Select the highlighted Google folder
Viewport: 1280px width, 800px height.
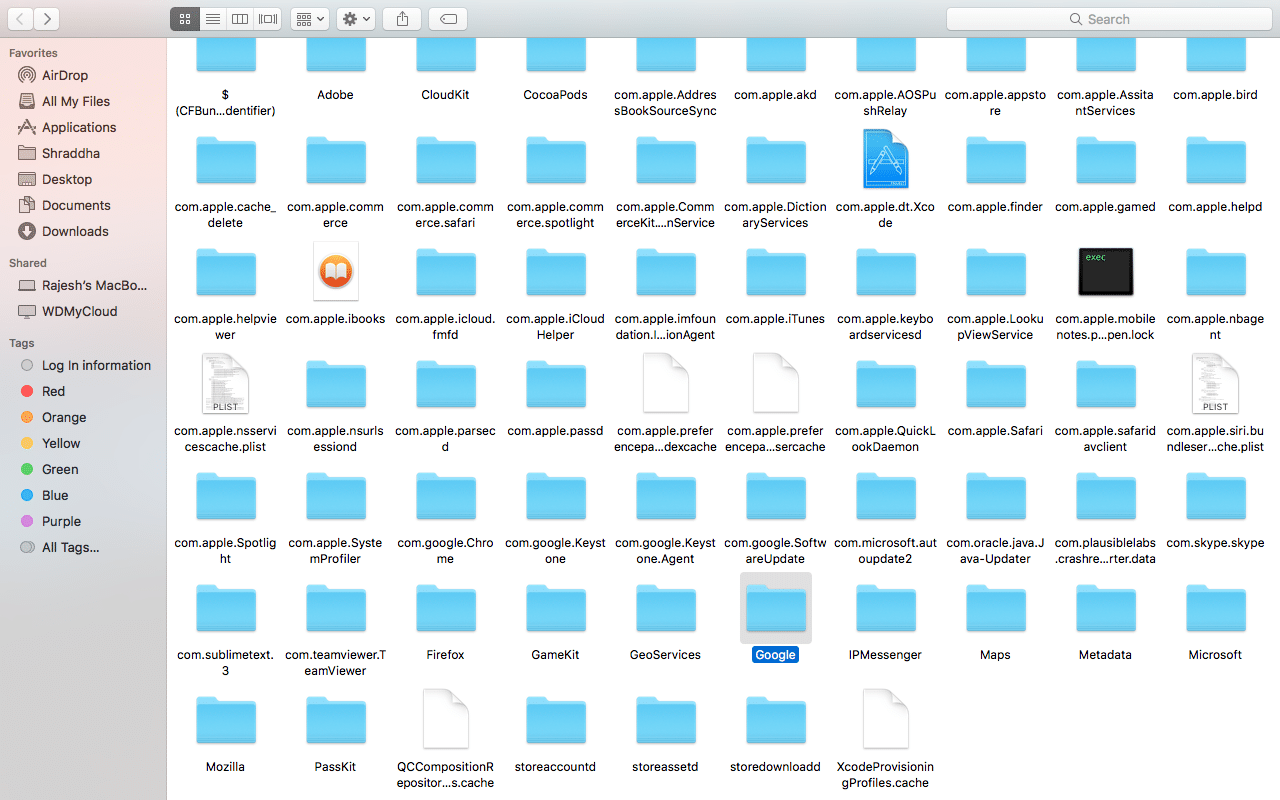coord(775,608)
